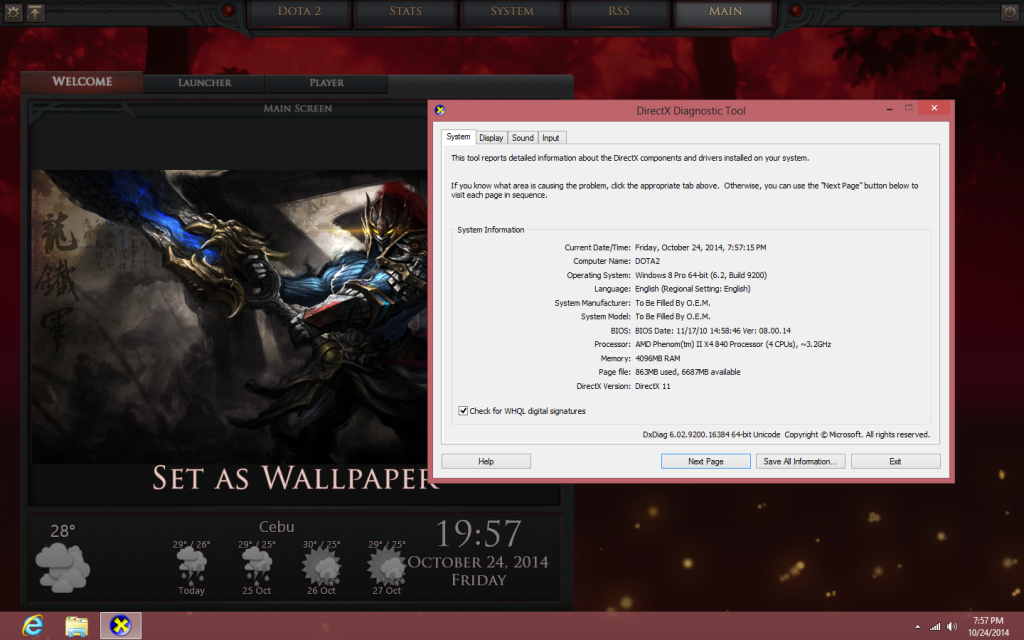Viewport: 1024px width, 640px height.
Task: Click the volume speaker icon in system tray
Action: tap(952, 626)
